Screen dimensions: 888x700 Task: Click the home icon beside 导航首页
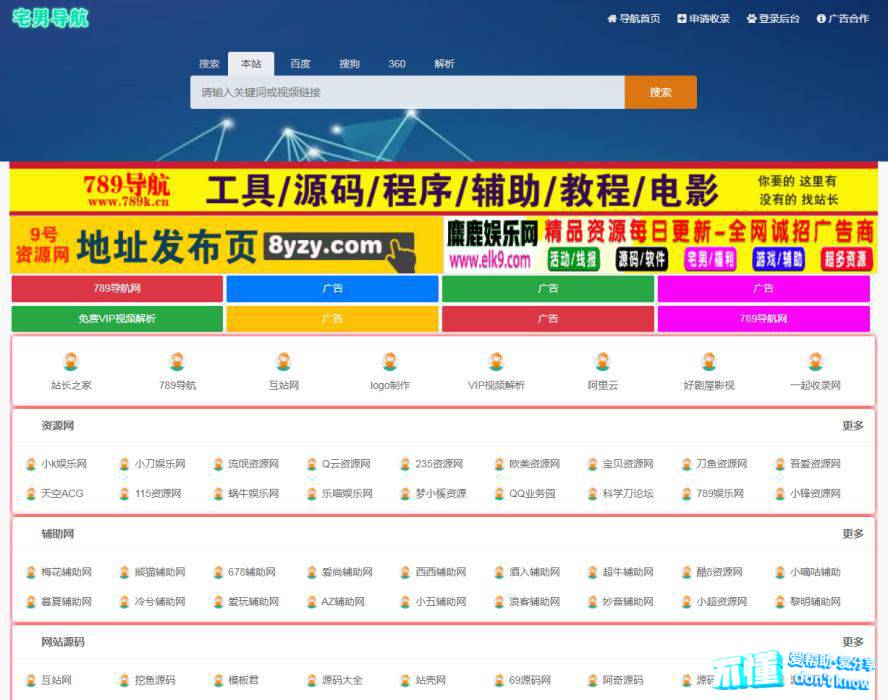tap(612, 19)
